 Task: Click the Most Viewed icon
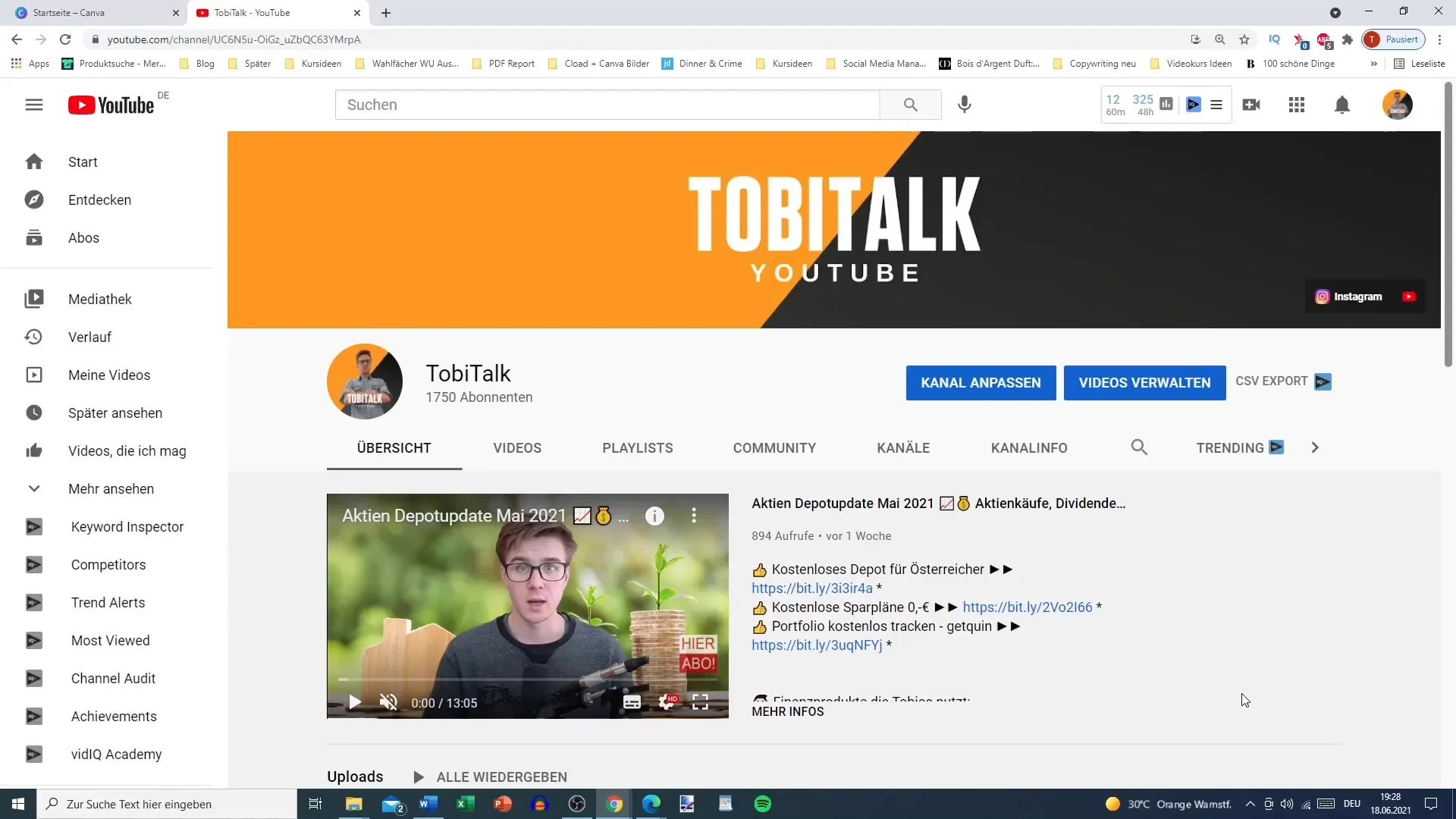(x=34, y=640)
